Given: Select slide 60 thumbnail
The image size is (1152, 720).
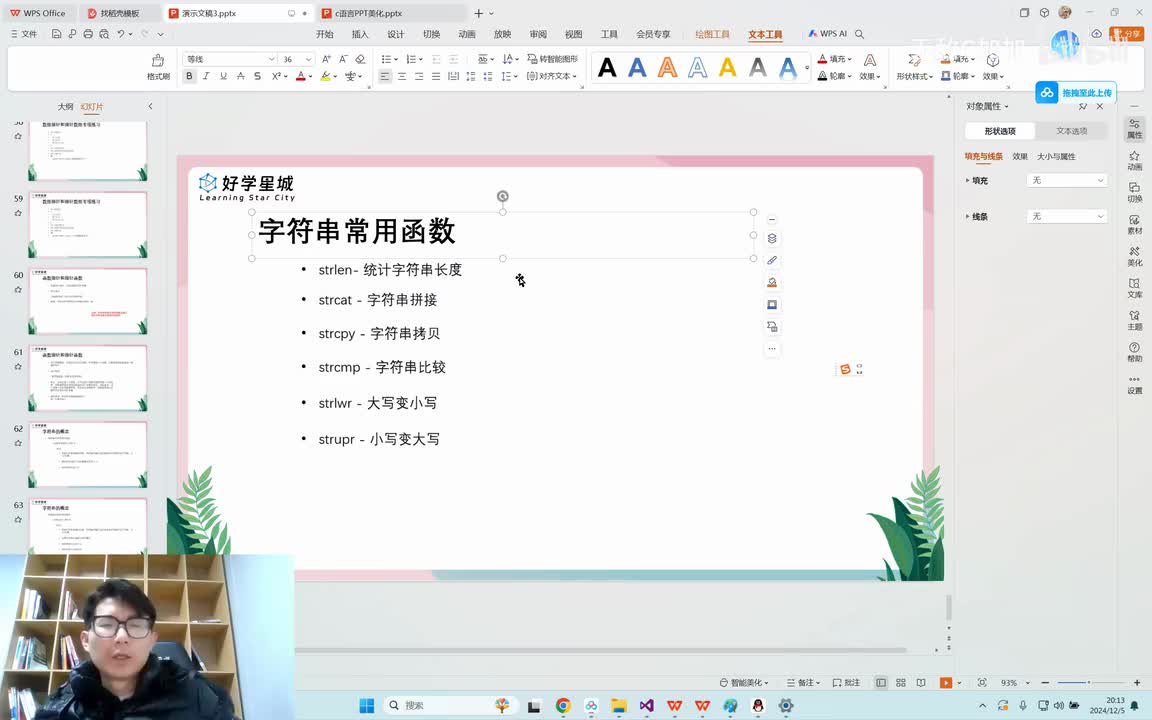Looking at the screenshot, I should (x=87, y=301).
